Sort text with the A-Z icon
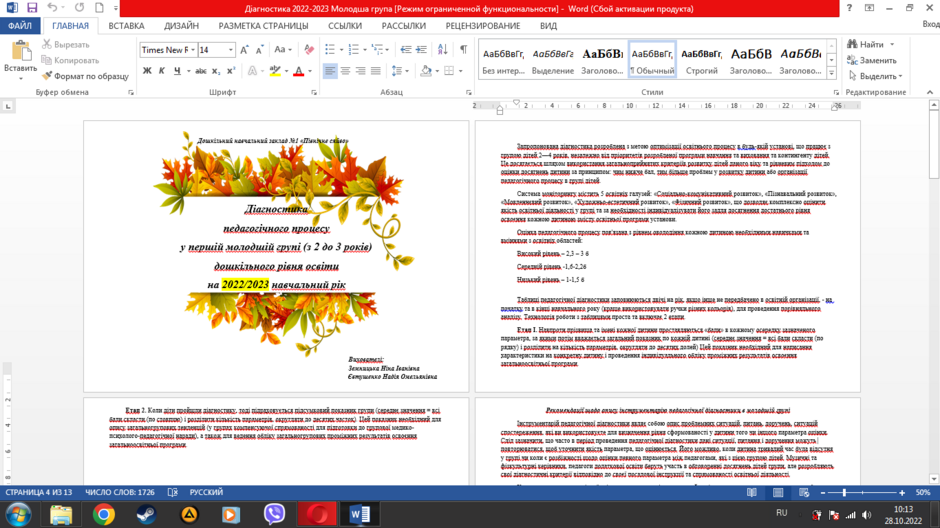The width and height of the screenshot is (940, 528). pos(442,50)
